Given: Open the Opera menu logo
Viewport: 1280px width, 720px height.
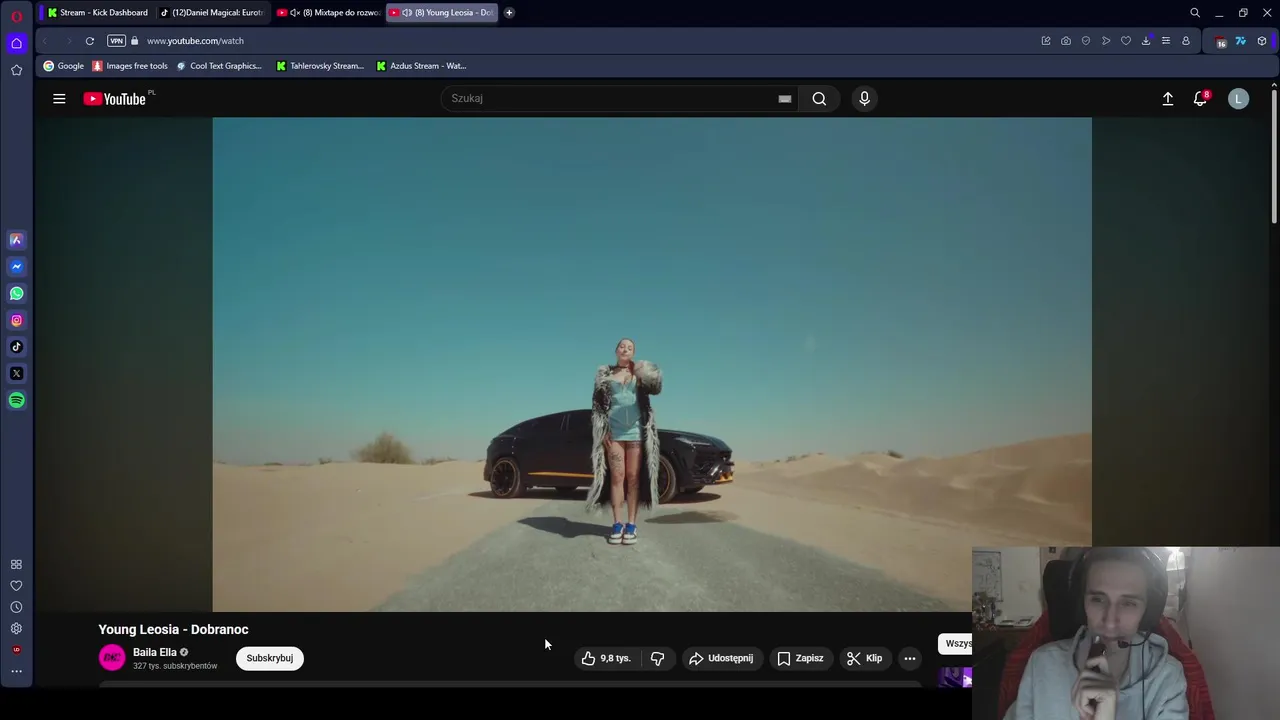Looking at the screenshot, I should [x=16, y=16].
